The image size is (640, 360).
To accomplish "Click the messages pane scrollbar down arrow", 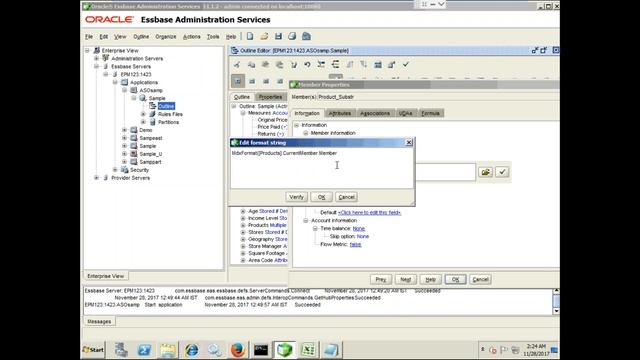I will [x=556, y=311].
